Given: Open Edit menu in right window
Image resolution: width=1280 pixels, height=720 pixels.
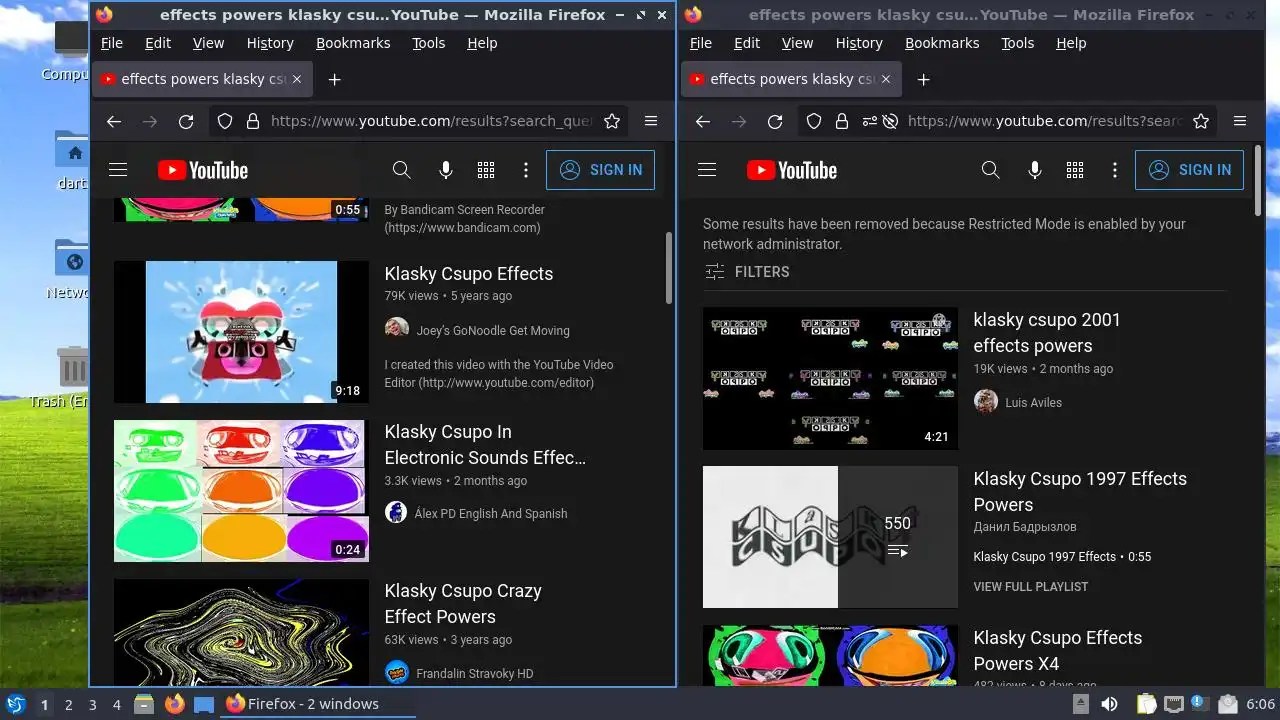Looking at the screenshot, I should tap(747, 43).
